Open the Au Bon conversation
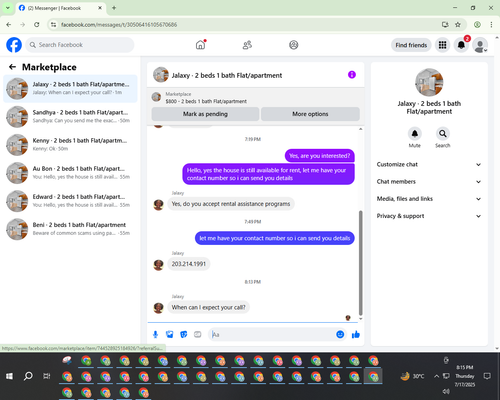This screenshot has width=500, height=400. [x=70, y=173]
